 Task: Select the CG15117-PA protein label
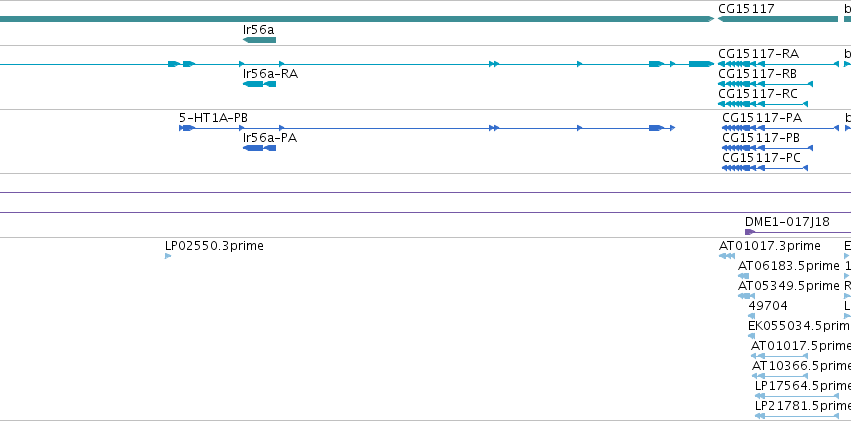coord(762,118)
